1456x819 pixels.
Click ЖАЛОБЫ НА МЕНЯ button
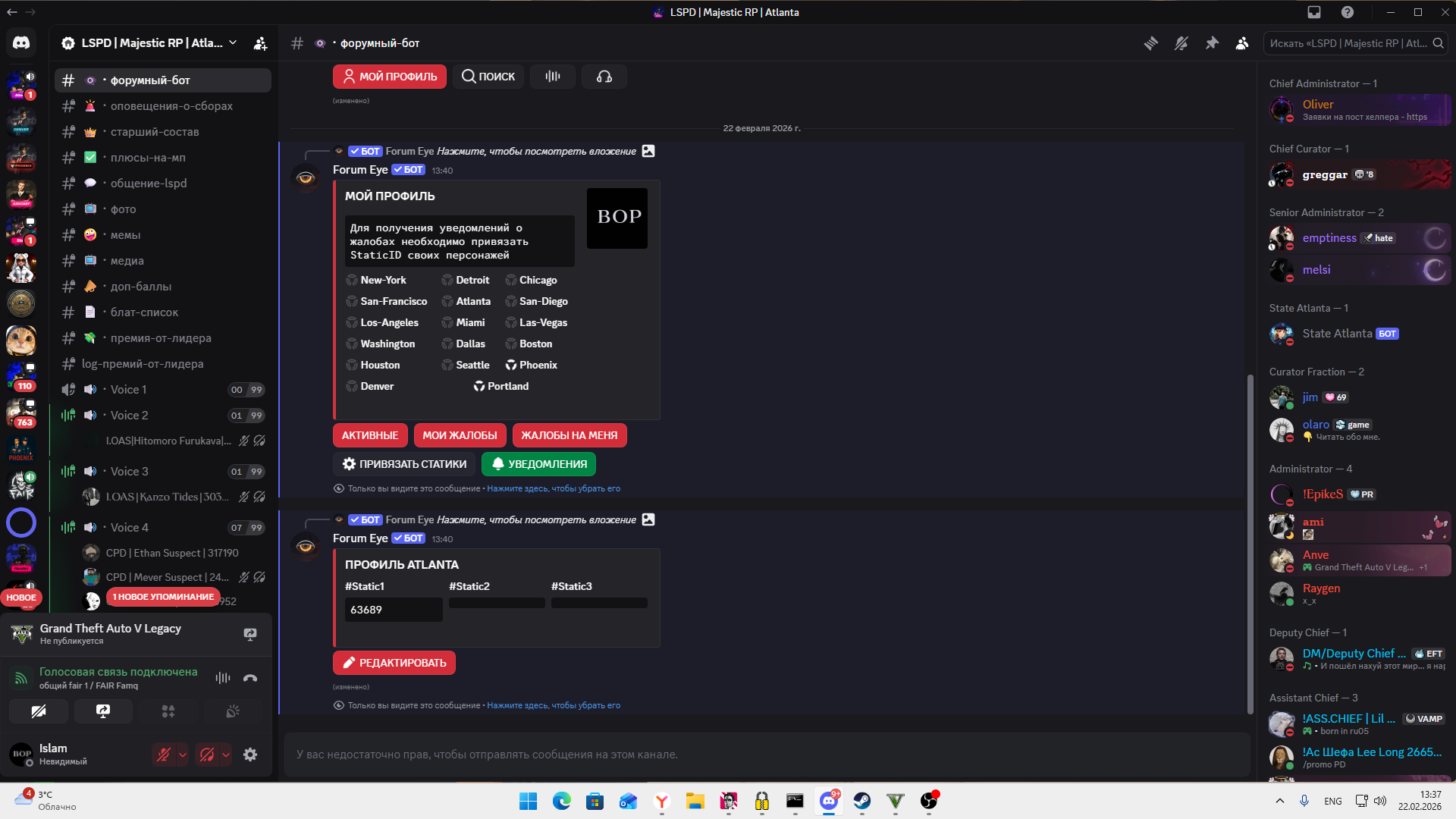pos(569,435)
